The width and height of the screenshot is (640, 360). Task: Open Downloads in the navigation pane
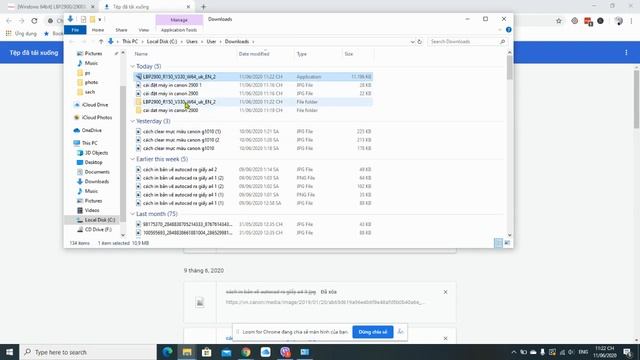tap(97, 182)
